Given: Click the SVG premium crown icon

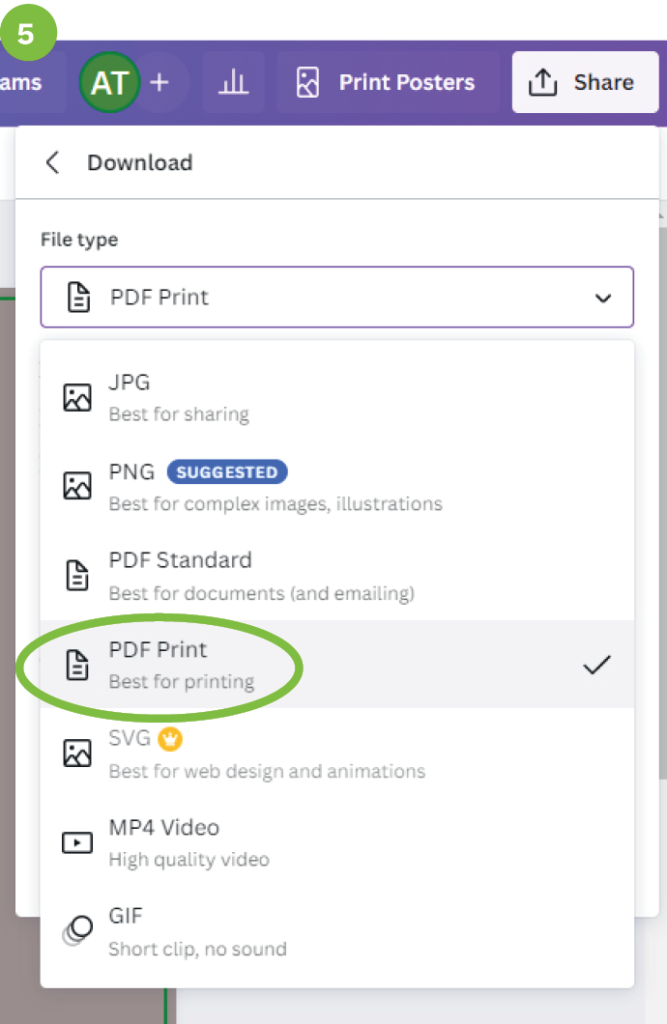Looking at the screenshot, I should pos(171,739).
